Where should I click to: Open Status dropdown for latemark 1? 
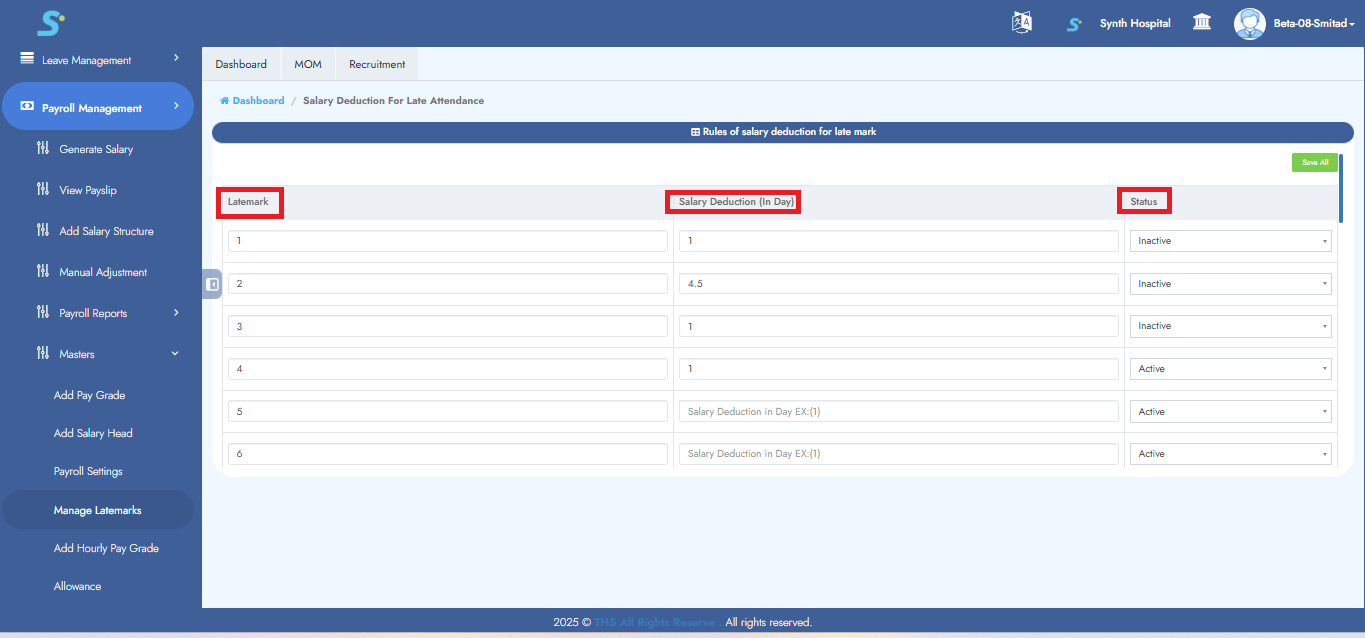[1230, 241]
